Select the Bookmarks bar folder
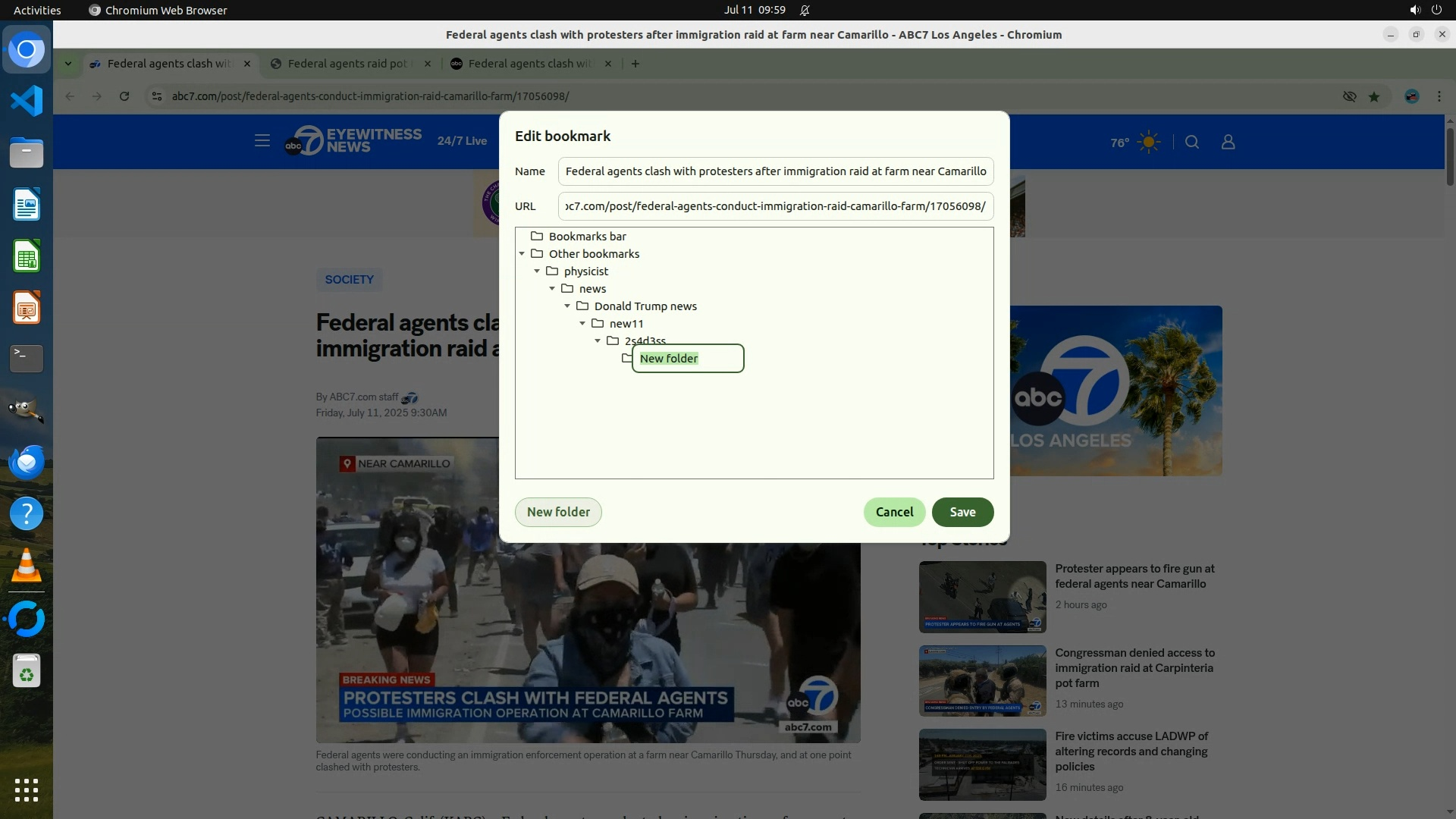The width and height of the screenshot is (1456, 819). tap(587, 237)
